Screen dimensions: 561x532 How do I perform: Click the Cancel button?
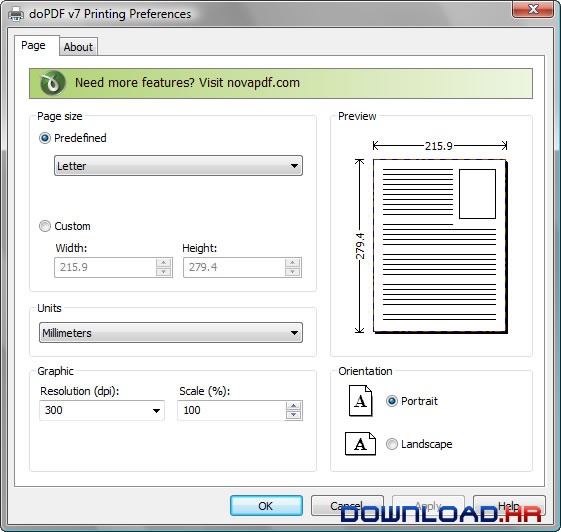[347, 506]
